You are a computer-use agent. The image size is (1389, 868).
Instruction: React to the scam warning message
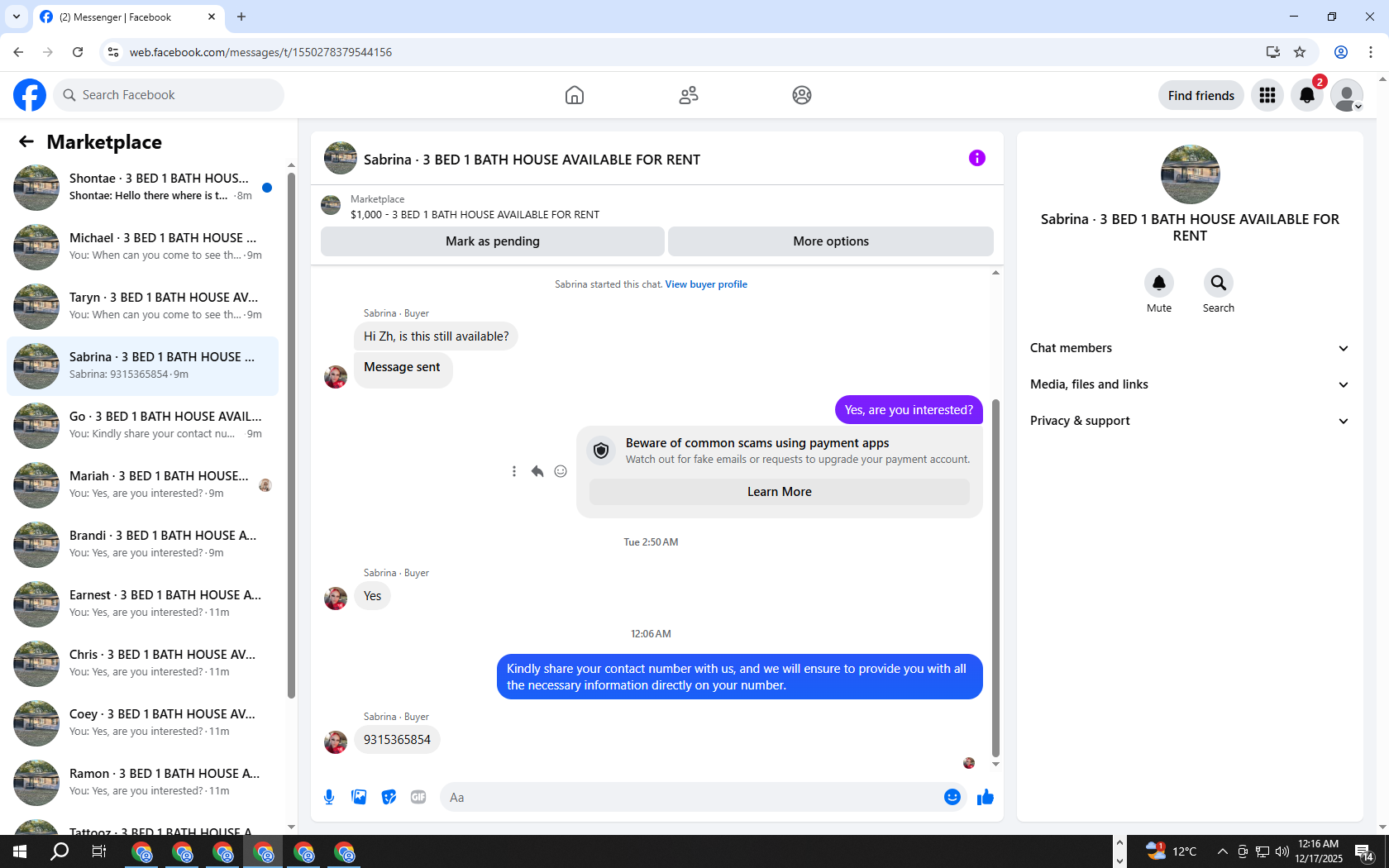point(561,471)
